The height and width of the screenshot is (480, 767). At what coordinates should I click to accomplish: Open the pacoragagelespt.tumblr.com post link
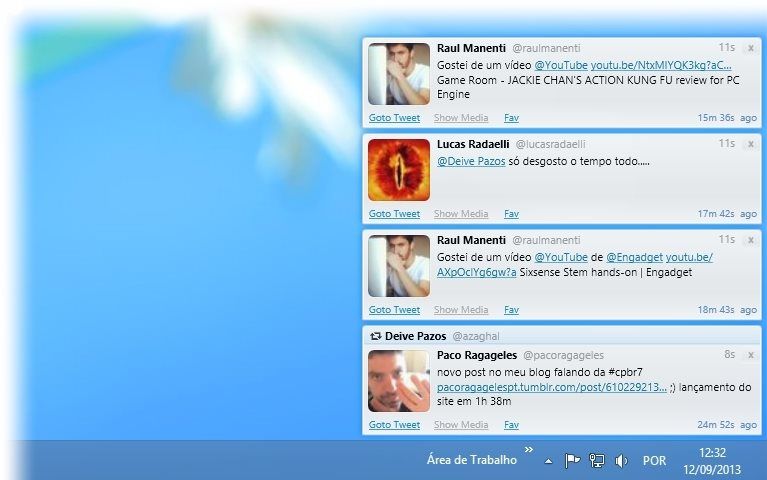tap(551, 387)
